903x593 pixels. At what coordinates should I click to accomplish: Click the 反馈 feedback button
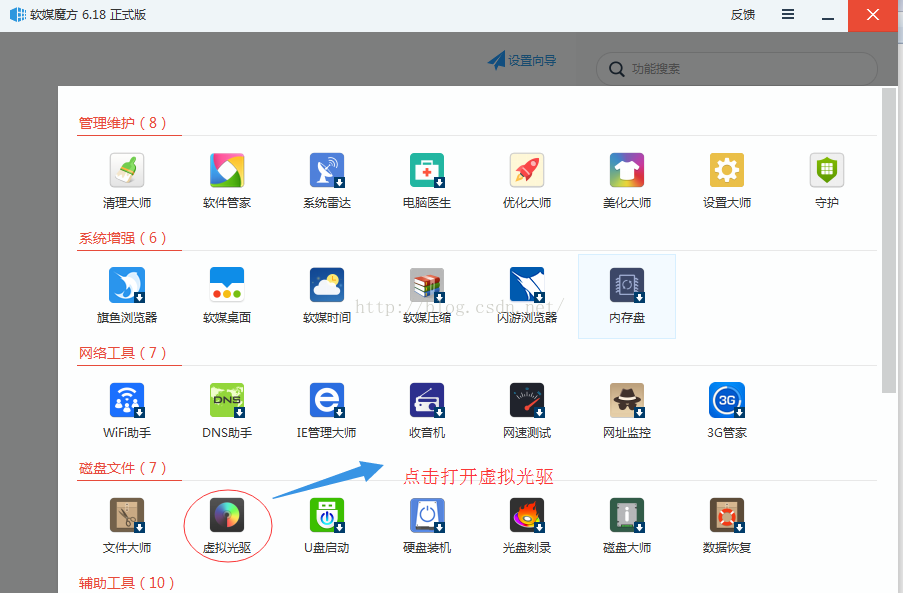(x=743, y=15)
